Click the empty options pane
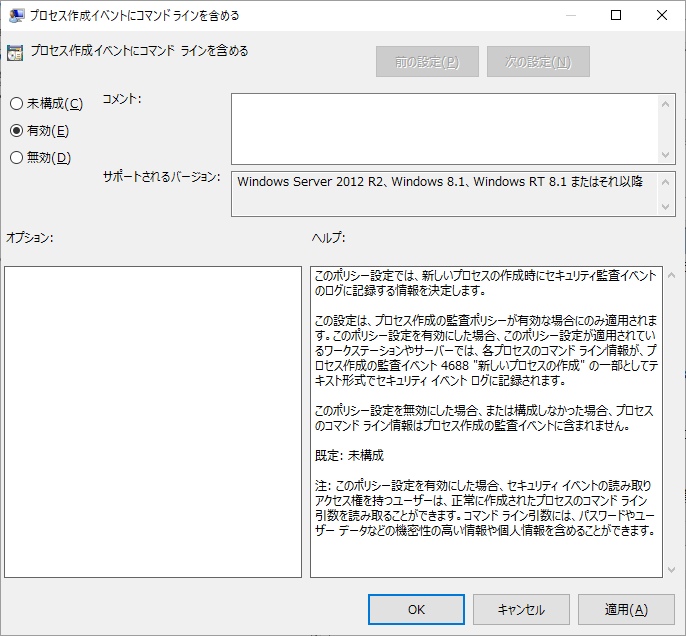The height and width of the screenshot is (636, 686). [x=153, y=422]
